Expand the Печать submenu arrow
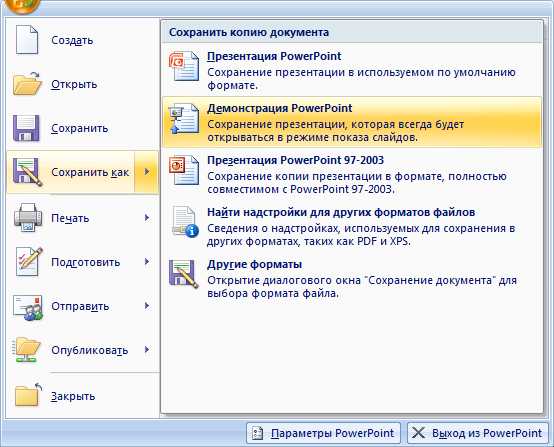 [x=147, y=218]
